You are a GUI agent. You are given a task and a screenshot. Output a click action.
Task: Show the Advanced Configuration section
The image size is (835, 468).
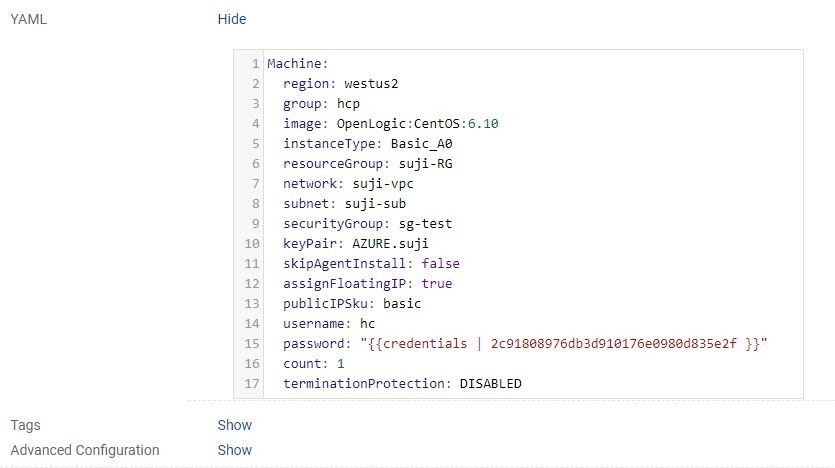click(x=234, y=450)
